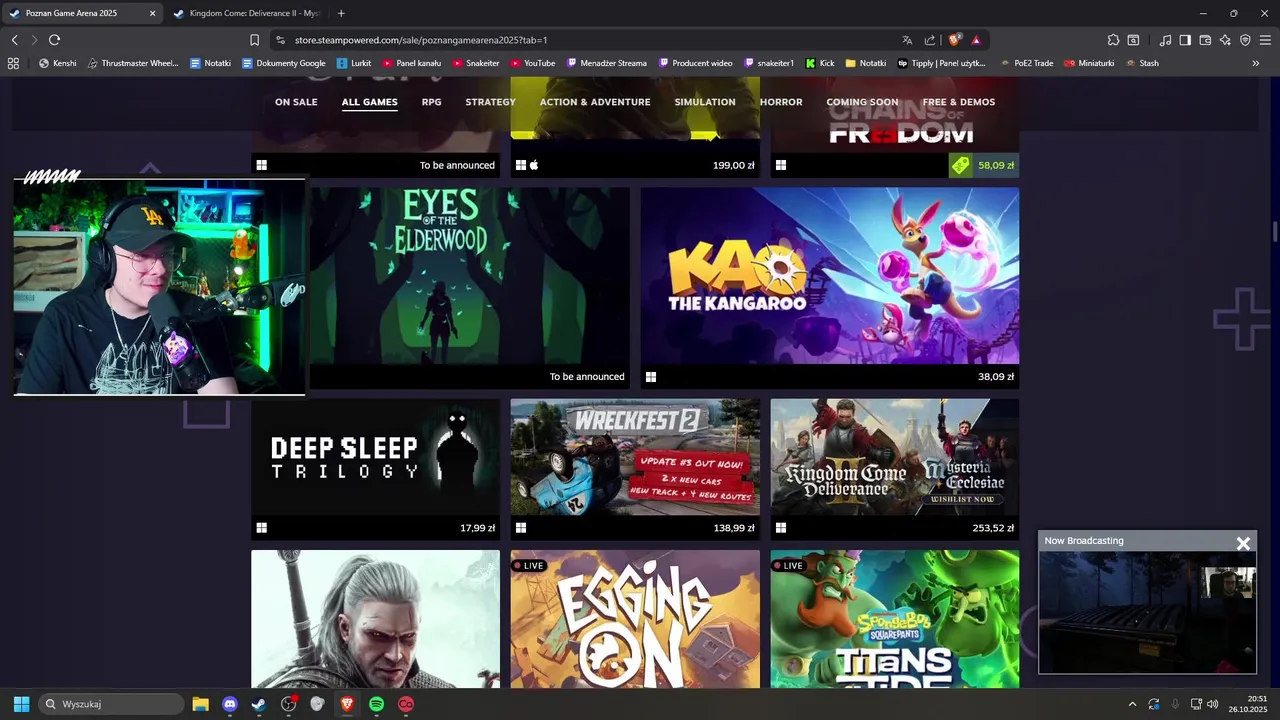Select the HORROR tab
The width and height of the screenshot is (1280, 720).
(781, 102)
